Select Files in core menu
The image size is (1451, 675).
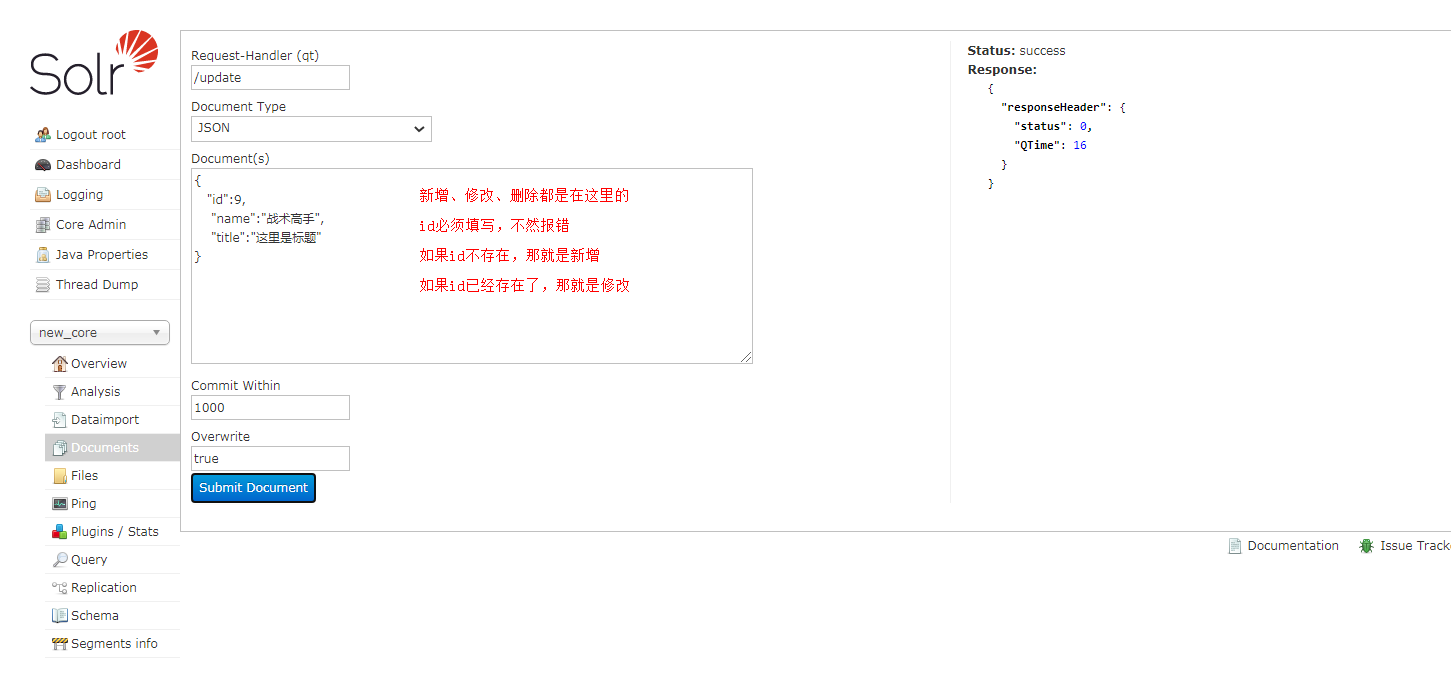112,476
